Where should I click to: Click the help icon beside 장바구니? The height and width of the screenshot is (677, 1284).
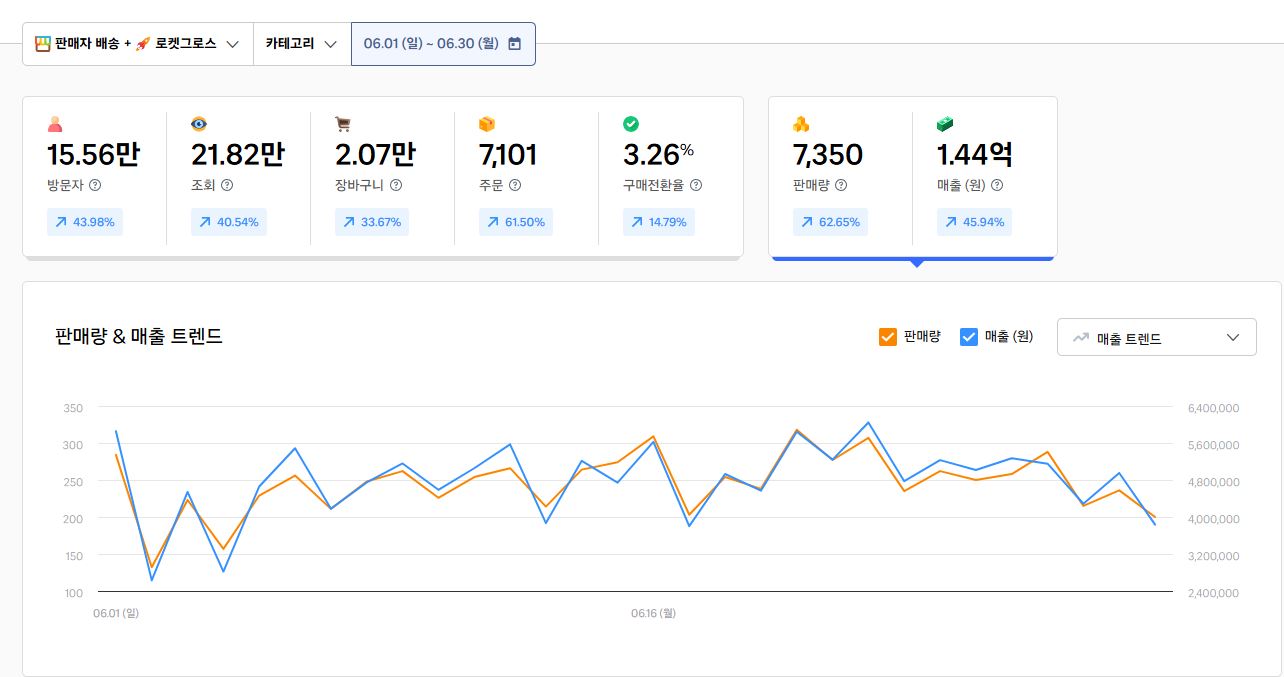pyautogui.click(x=396, y=185)
